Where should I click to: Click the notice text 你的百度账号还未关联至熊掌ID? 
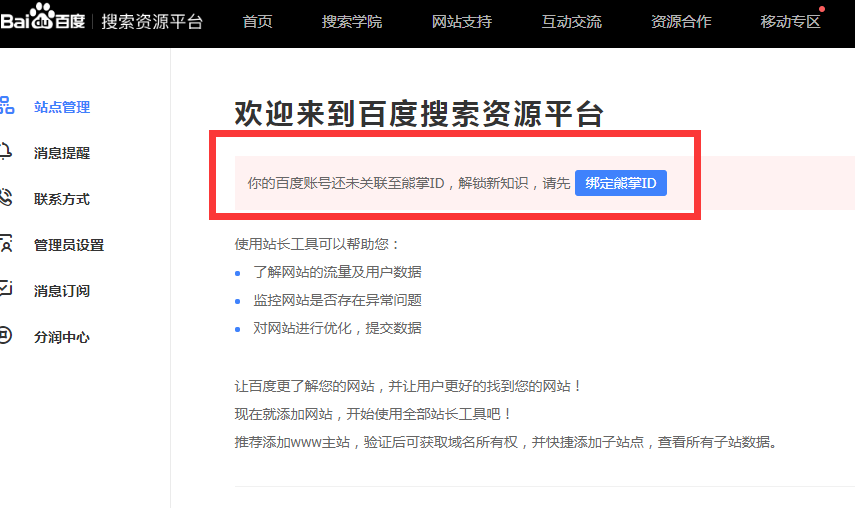pos(346,183)
